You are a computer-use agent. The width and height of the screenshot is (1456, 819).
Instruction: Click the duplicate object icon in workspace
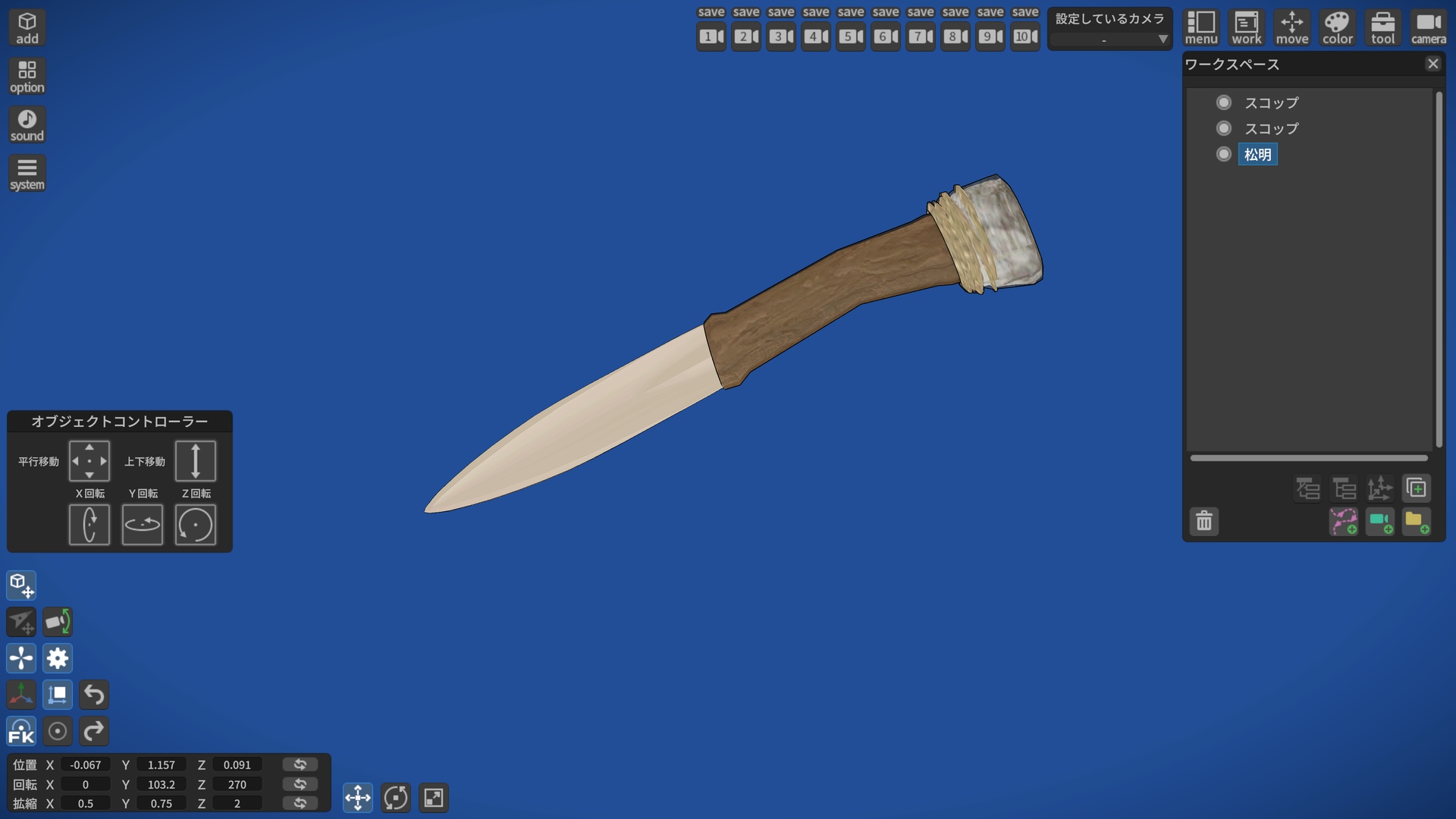1416,488
